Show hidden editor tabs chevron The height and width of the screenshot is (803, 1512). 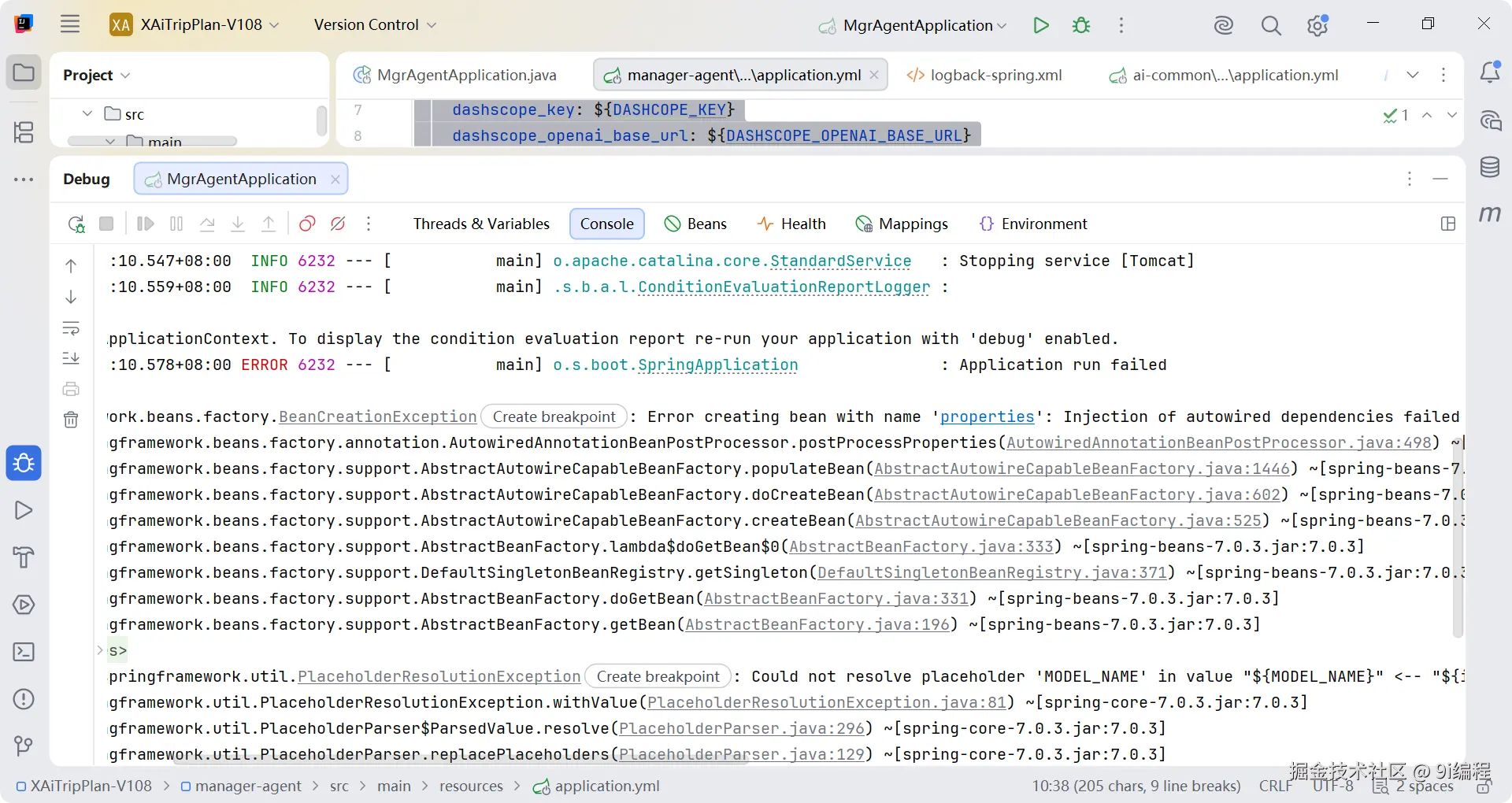click(1413, 75)
